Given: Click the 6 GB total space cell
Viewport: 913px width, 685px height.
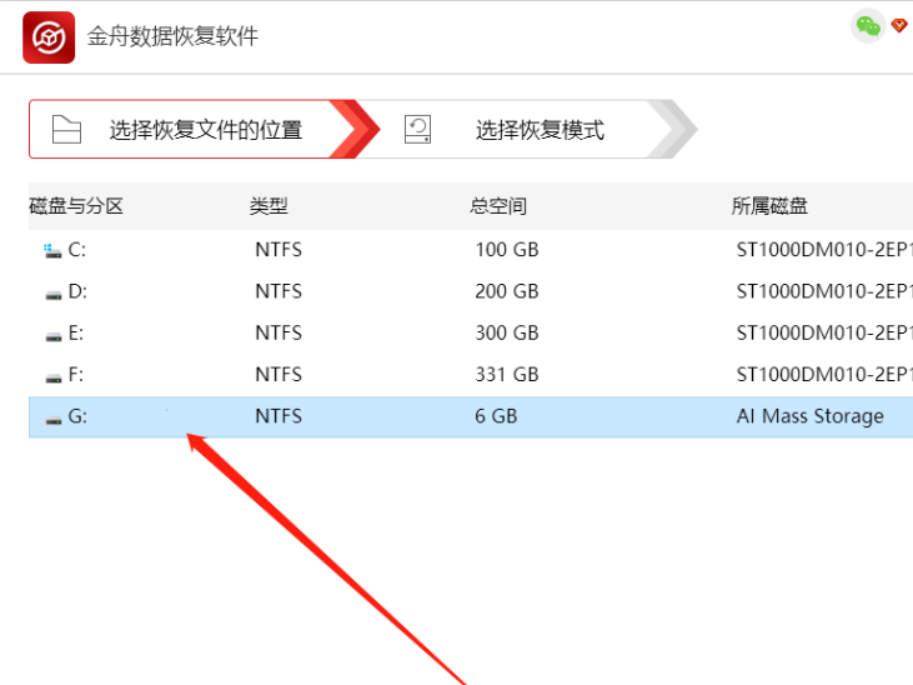Looking at the screenshot, I should [496, 416].
